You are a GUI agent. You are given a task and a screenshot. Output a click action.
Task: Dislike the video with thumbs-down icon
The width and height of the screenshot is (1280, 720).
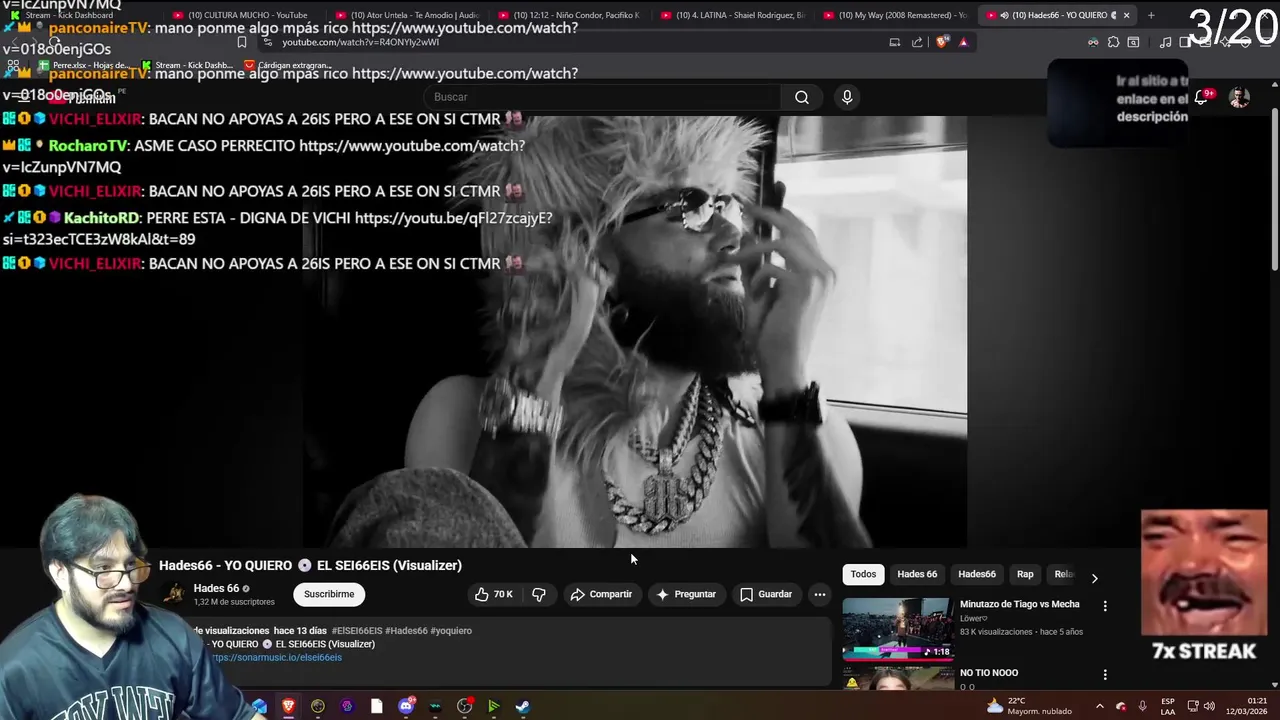(538, 594)
